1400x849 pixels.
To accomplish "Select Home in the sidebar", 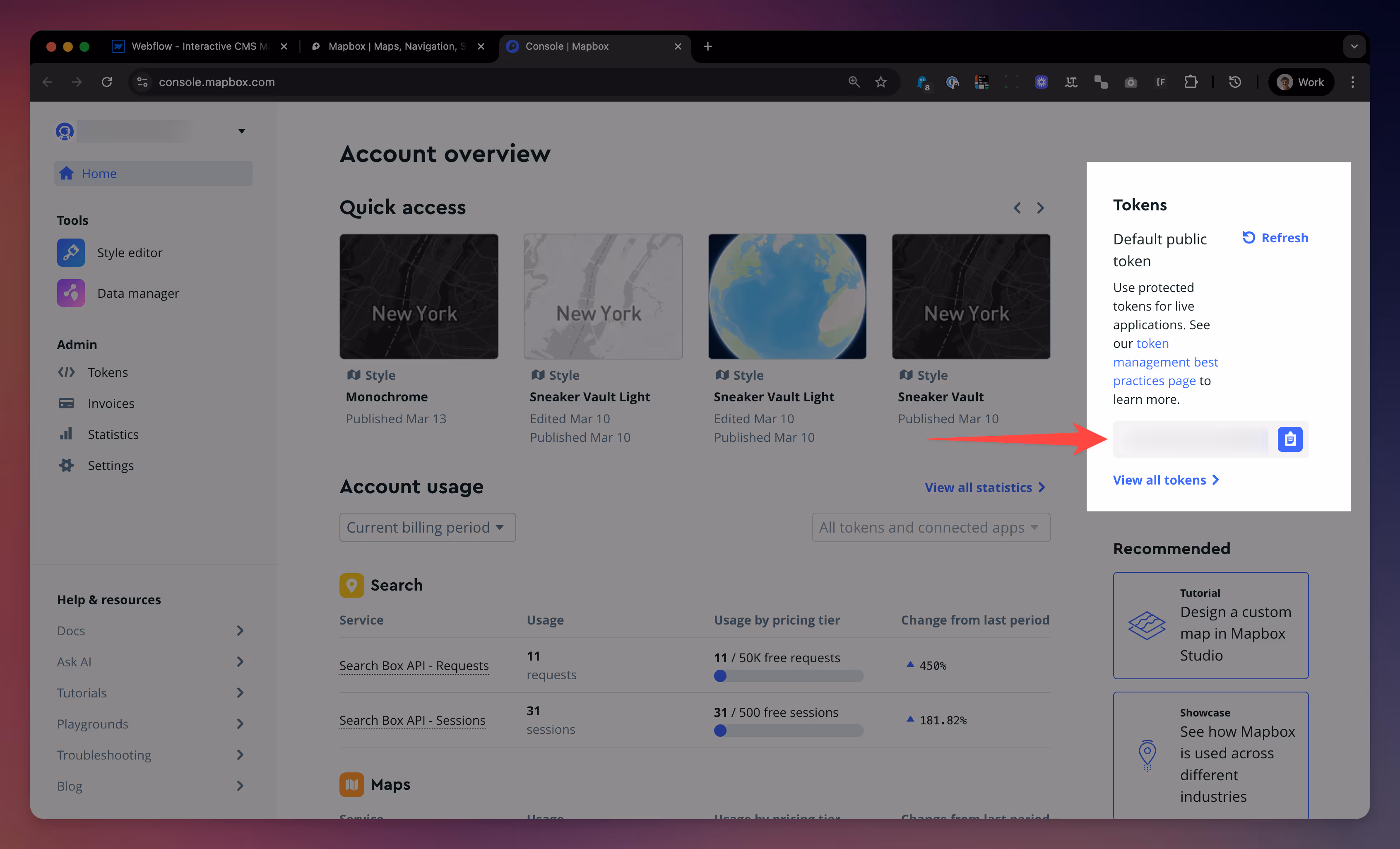I will coord(153,174).
